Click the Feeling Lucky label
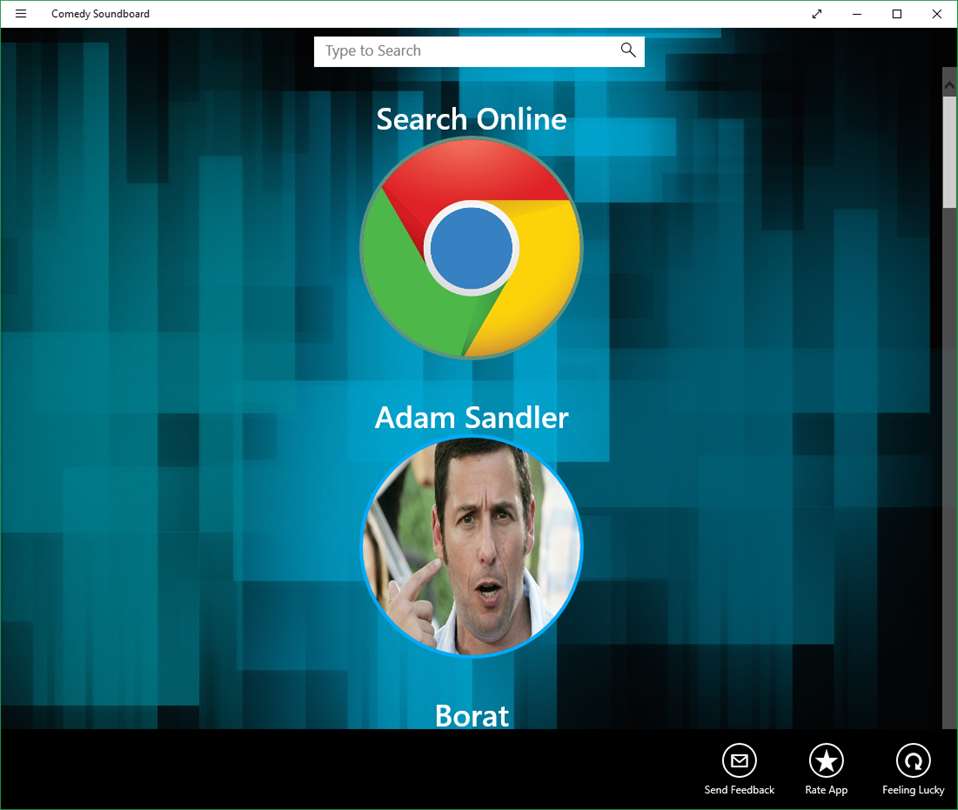 click(913, 790)
